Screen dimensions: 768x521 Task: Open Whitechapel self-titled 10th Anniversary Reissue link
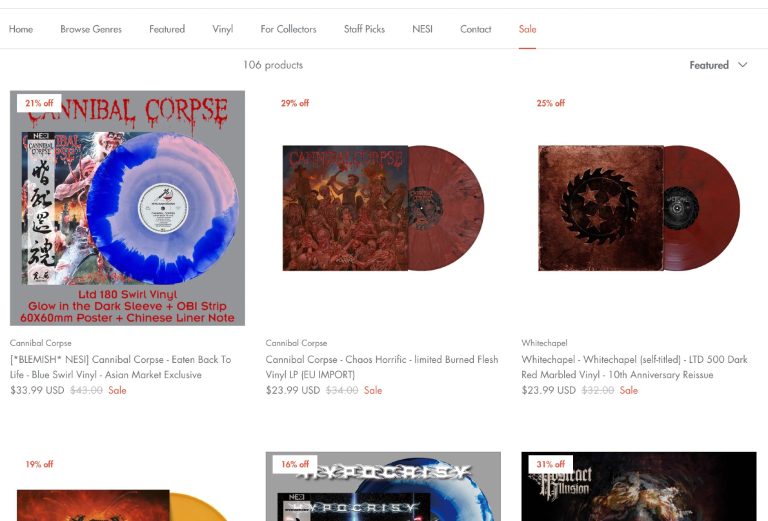coord(634,367)
